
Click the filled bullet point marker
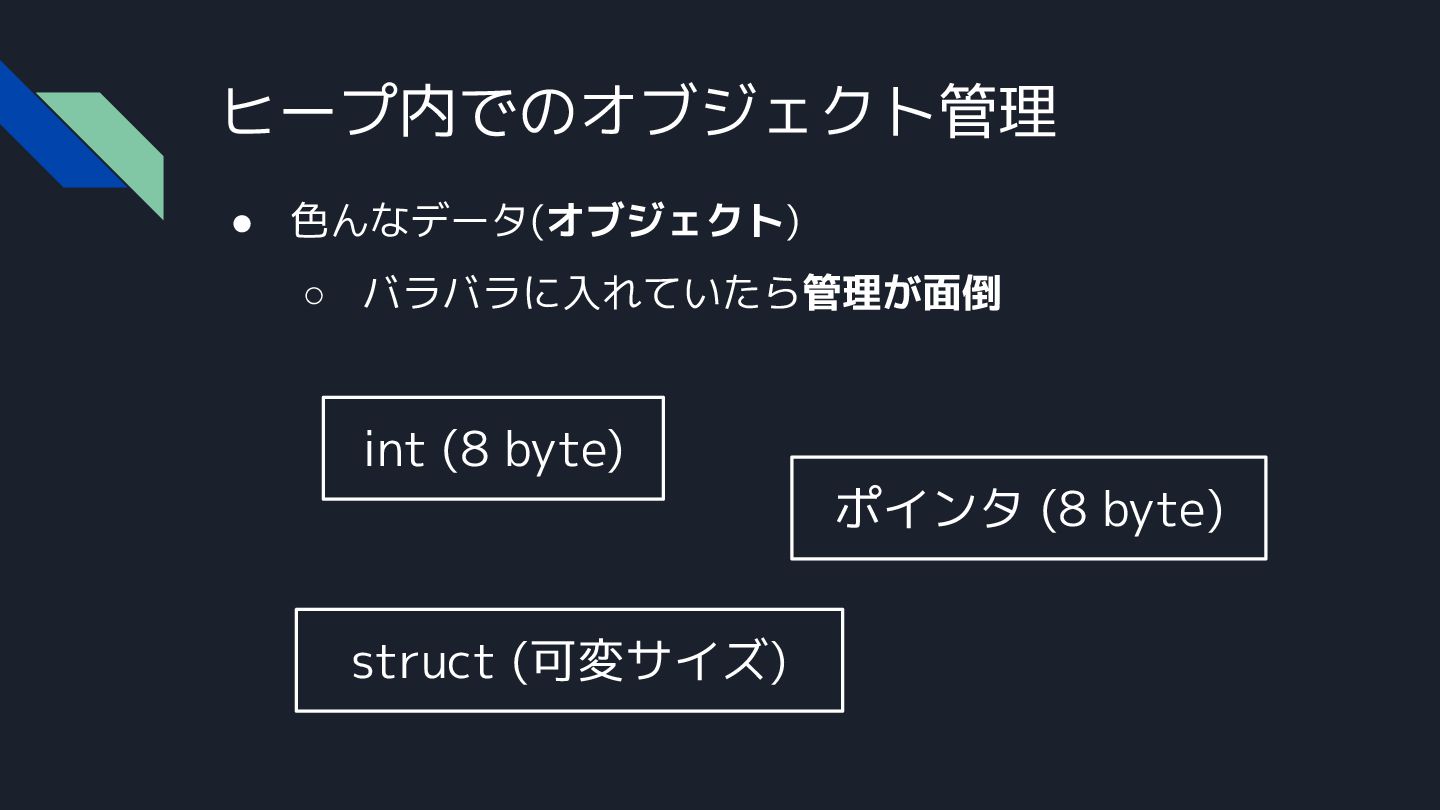[x=241, y=224]
